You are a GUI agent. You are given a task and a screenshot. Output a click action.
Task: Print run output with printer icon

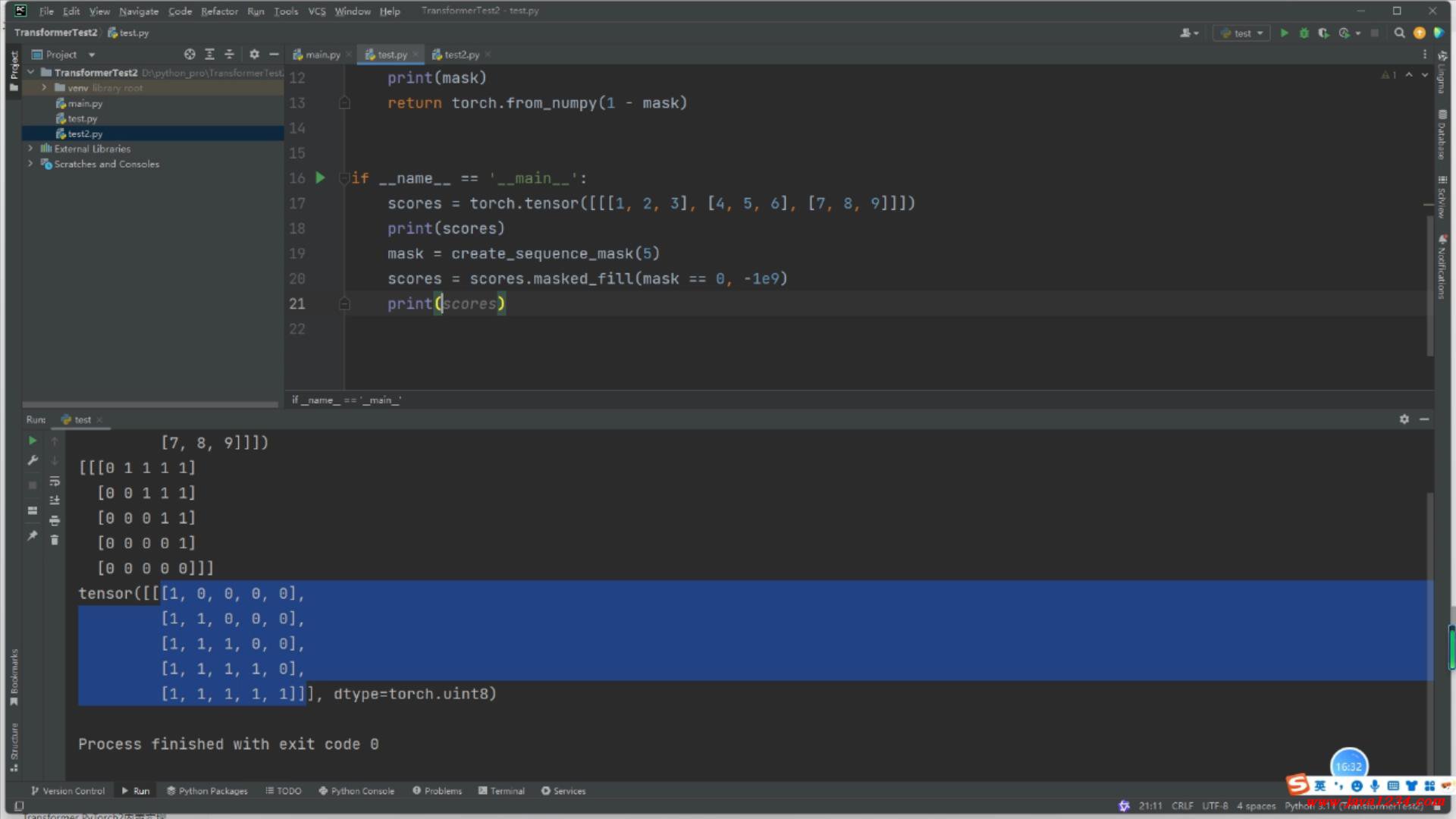pyautogui.click(x=55, y=520)
